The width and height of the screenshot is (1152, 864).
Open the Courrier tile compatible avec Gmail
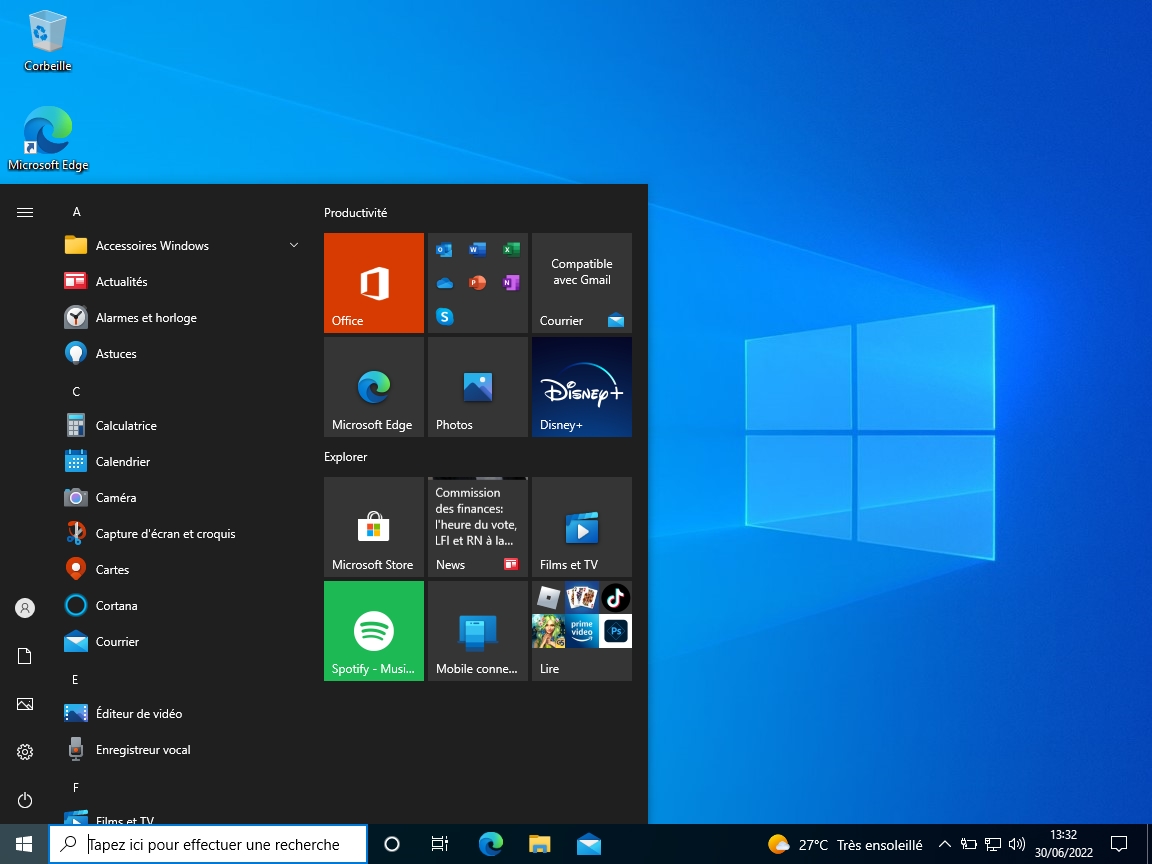(x=582, y=283)
